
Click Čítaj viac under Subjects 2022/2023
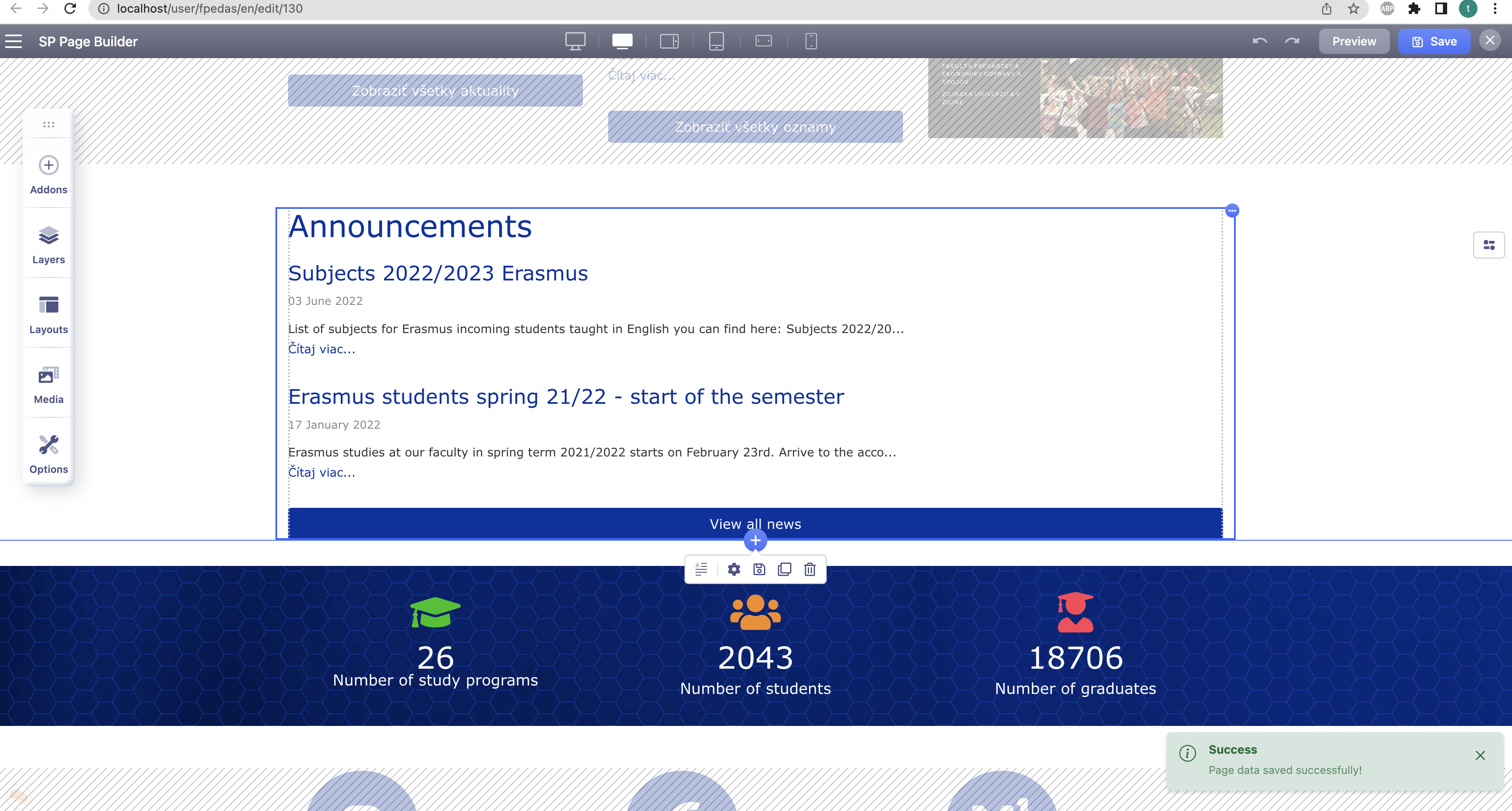pyautogui.click(x=322, y=349)
